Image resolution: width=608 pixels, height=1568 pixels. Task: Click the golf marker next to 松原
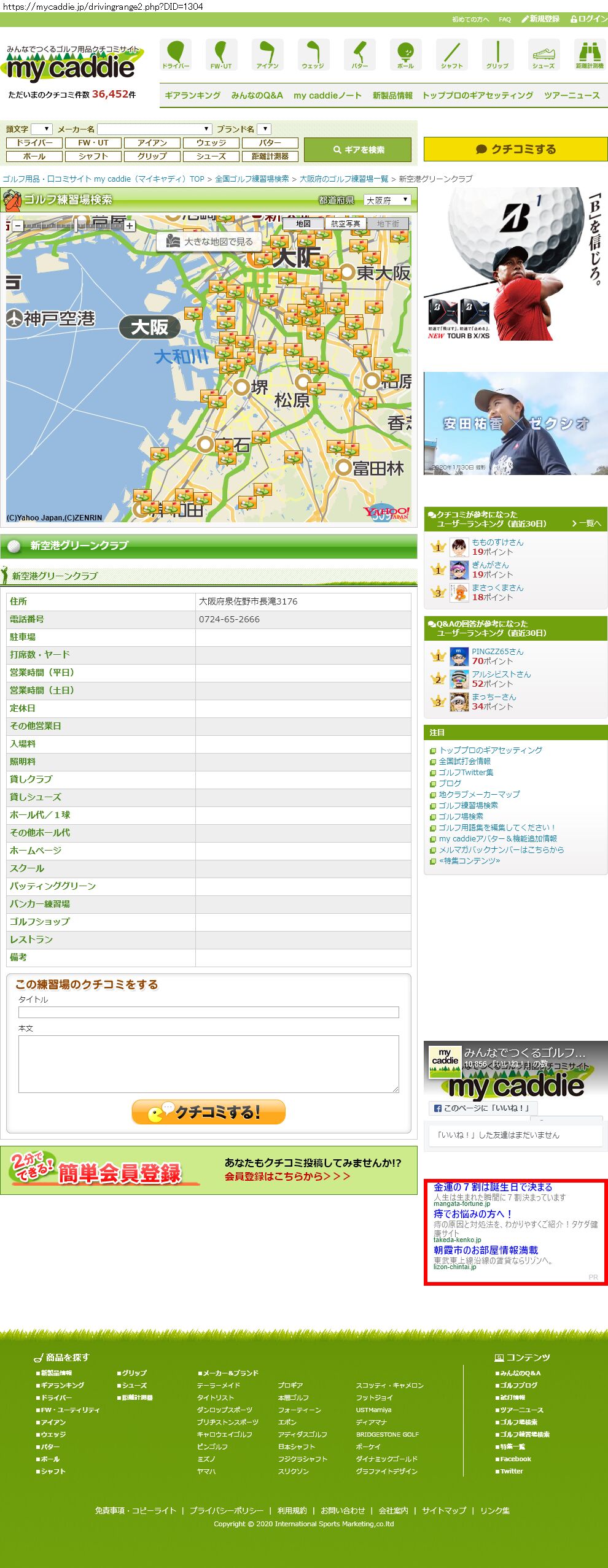(316, 388)
